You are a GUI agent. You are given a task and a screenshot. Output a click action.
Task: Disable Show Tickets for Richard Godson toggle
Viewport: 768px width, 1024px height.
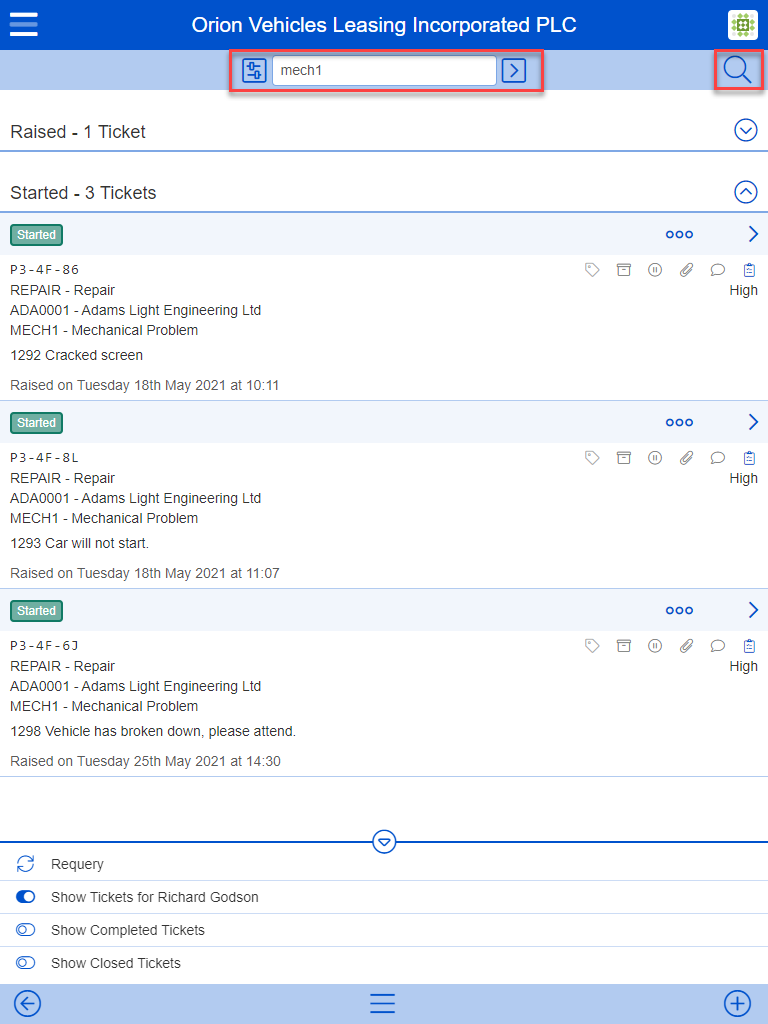click(25, 897)
